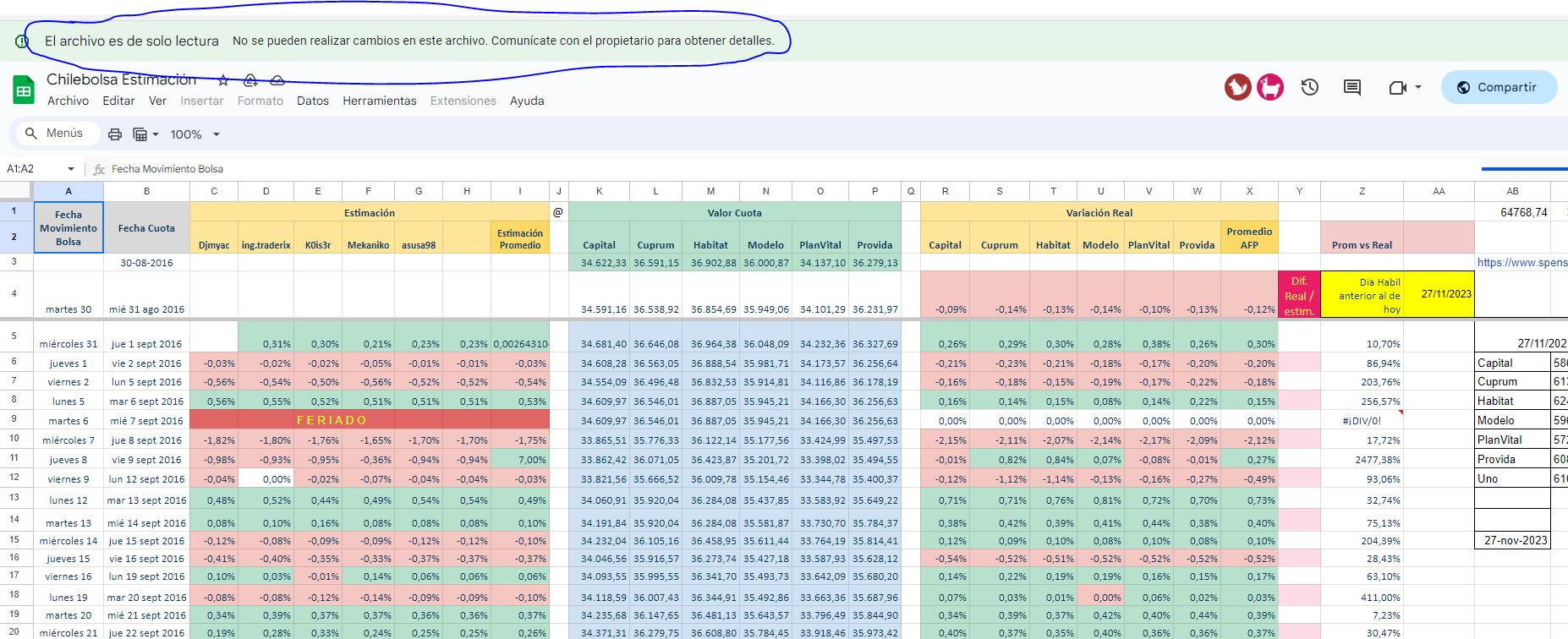This screenshot has width=1568, height=639.
Task: Star the Chilebolsa Estimación document
Action: point(223,80)
